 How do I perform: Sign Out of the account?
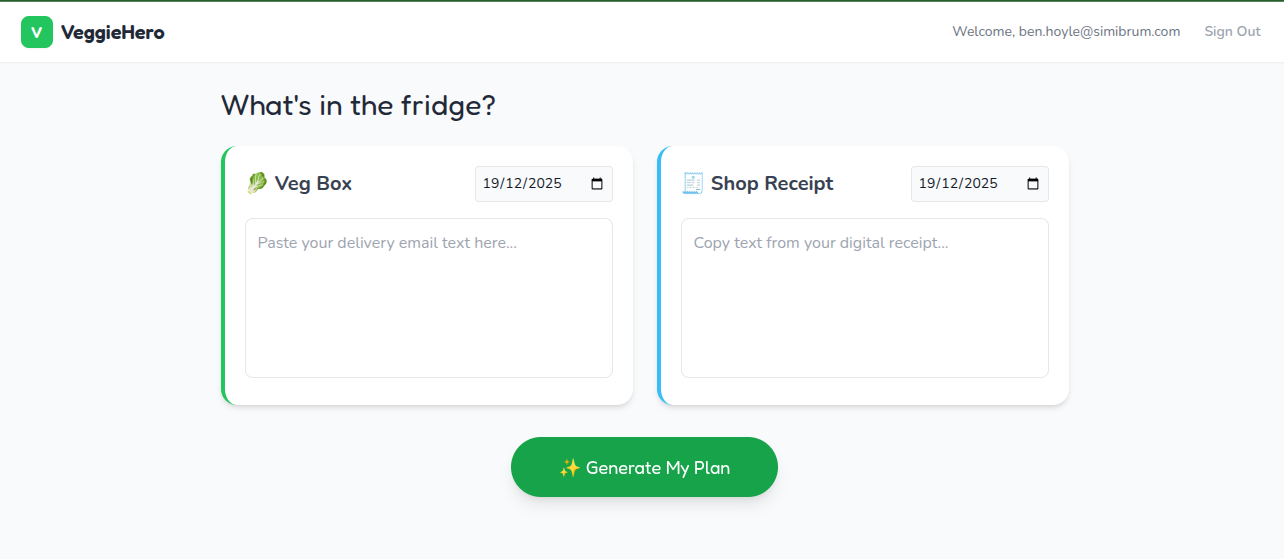[1232, 32]
